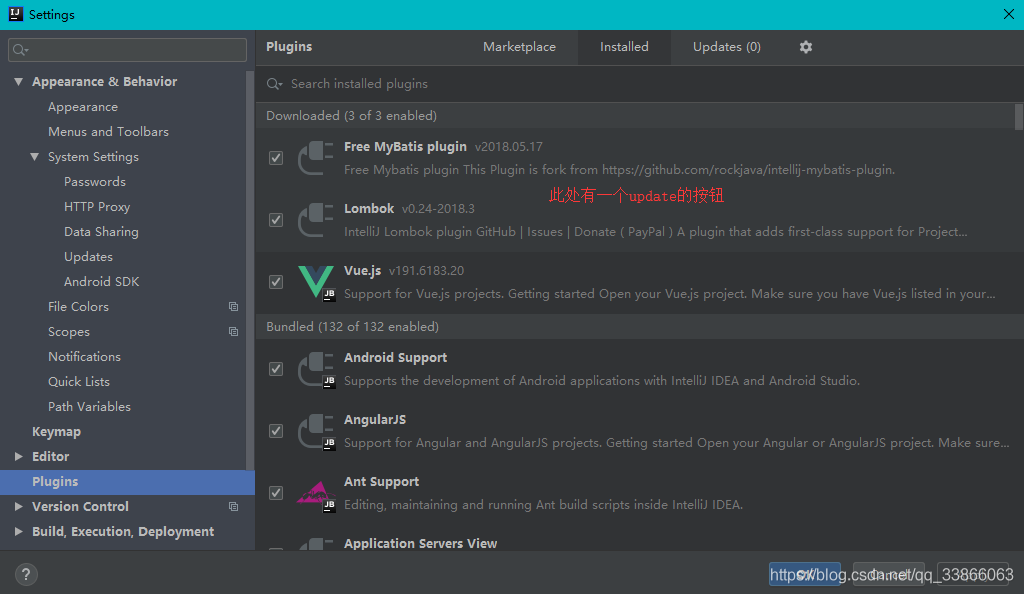
Task: Select the Ant Support plugin title
Action: click(x=381, y=482)
